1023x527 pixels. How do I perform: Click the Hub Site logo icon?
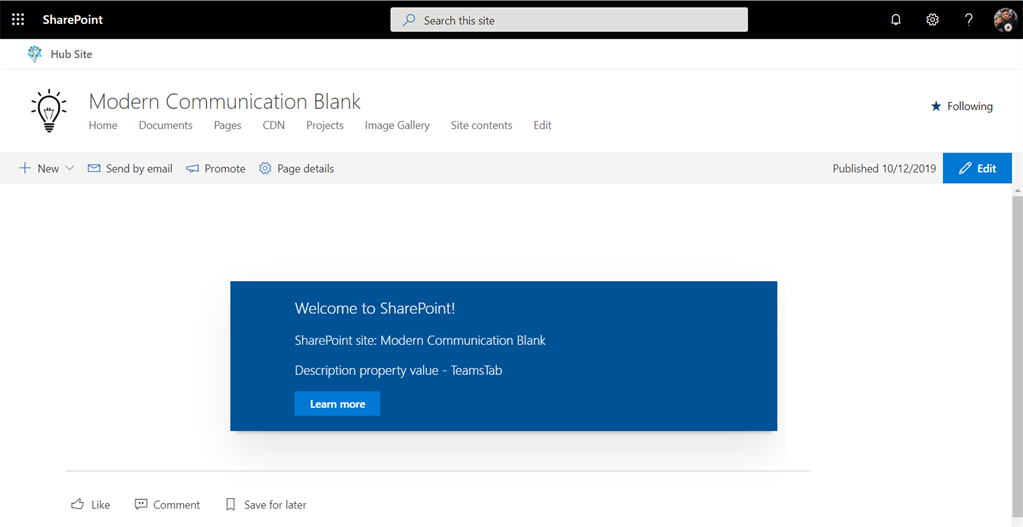[x=35, y=54]
